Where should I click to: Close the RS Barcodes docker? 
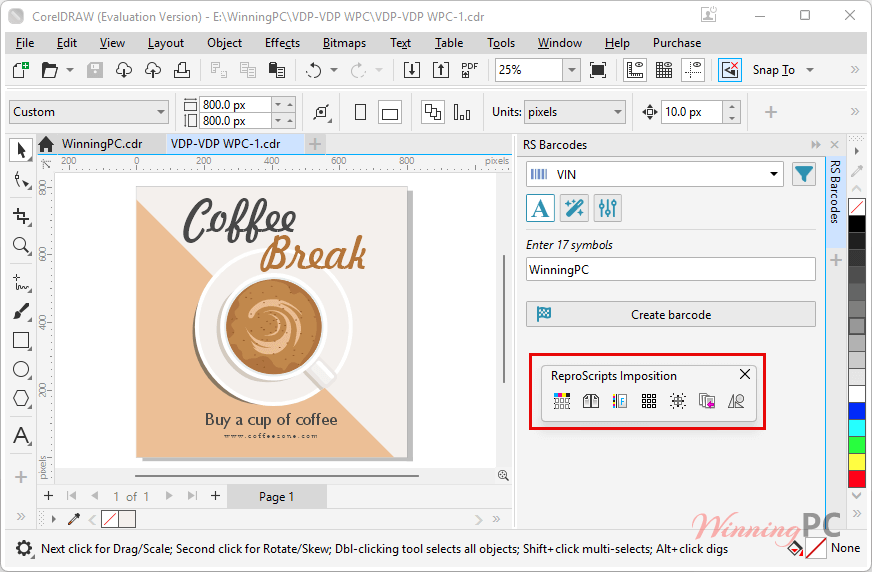(x=834, y=145)
